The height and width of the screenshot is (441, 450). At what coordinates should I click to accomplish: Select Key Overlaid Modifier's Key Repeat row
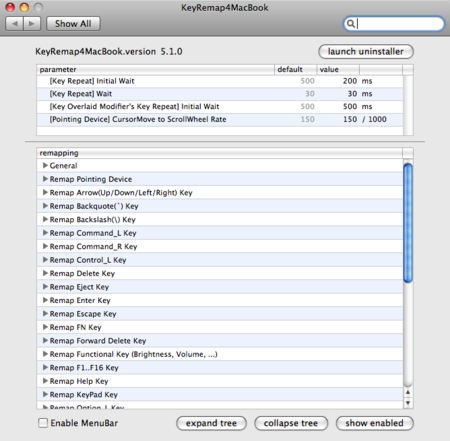click(220, 107)
